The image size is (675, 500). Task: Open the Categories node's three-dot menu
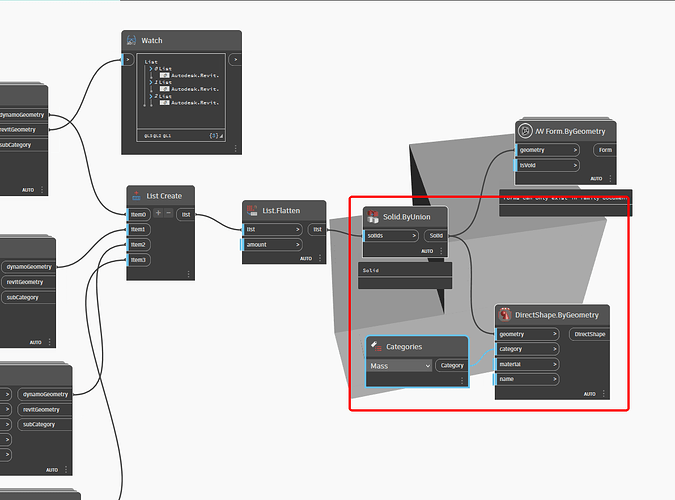[x=462, y=381]
